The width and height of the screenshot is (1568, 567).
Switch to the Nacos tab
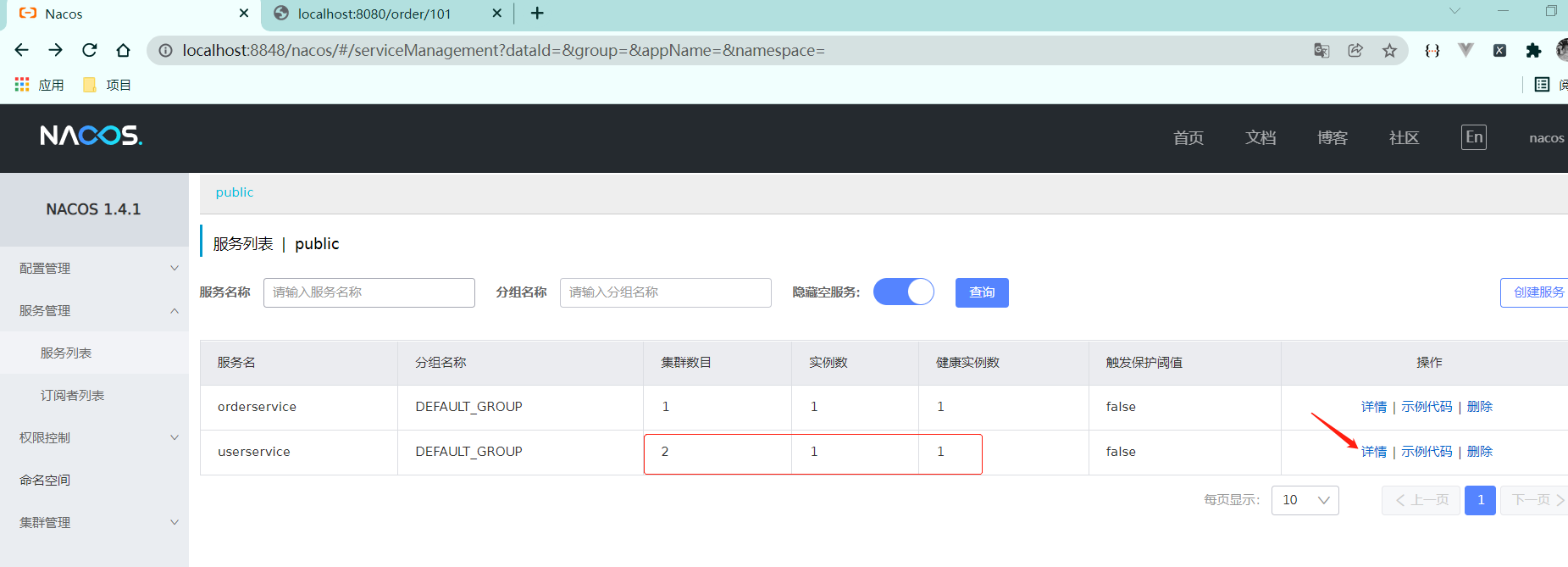[x=131, y=14]
